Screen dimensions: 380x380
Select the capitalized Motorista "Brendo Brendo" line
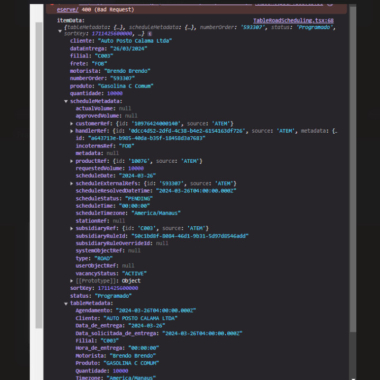coord(116,356)
